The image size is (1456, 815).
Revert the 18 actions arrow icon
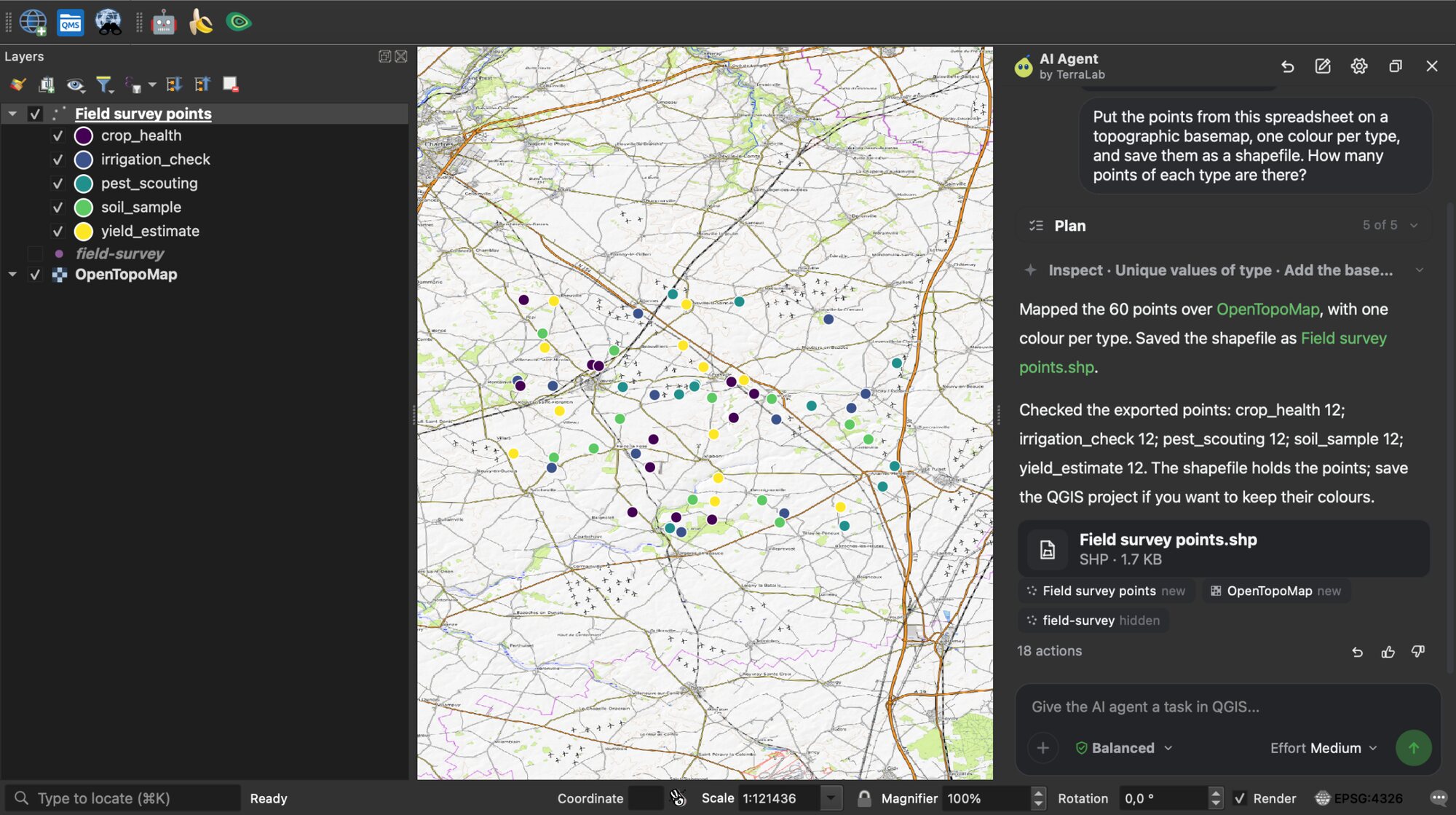[x=1357, y=652]
